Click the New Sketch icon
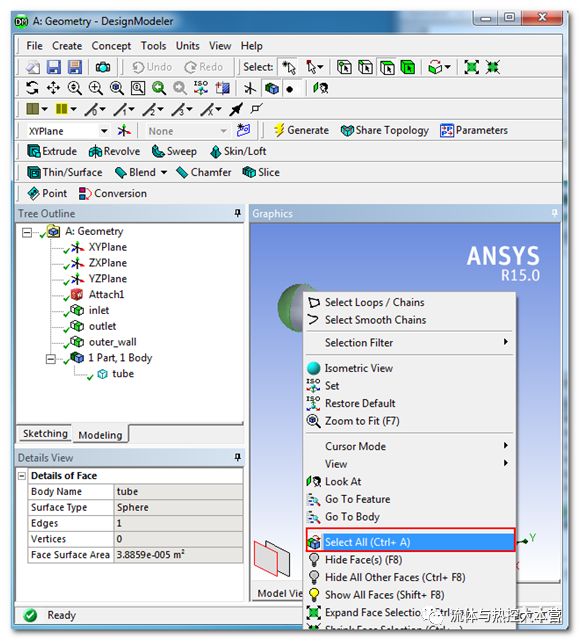The image size is (580, 641). point(244,130)
